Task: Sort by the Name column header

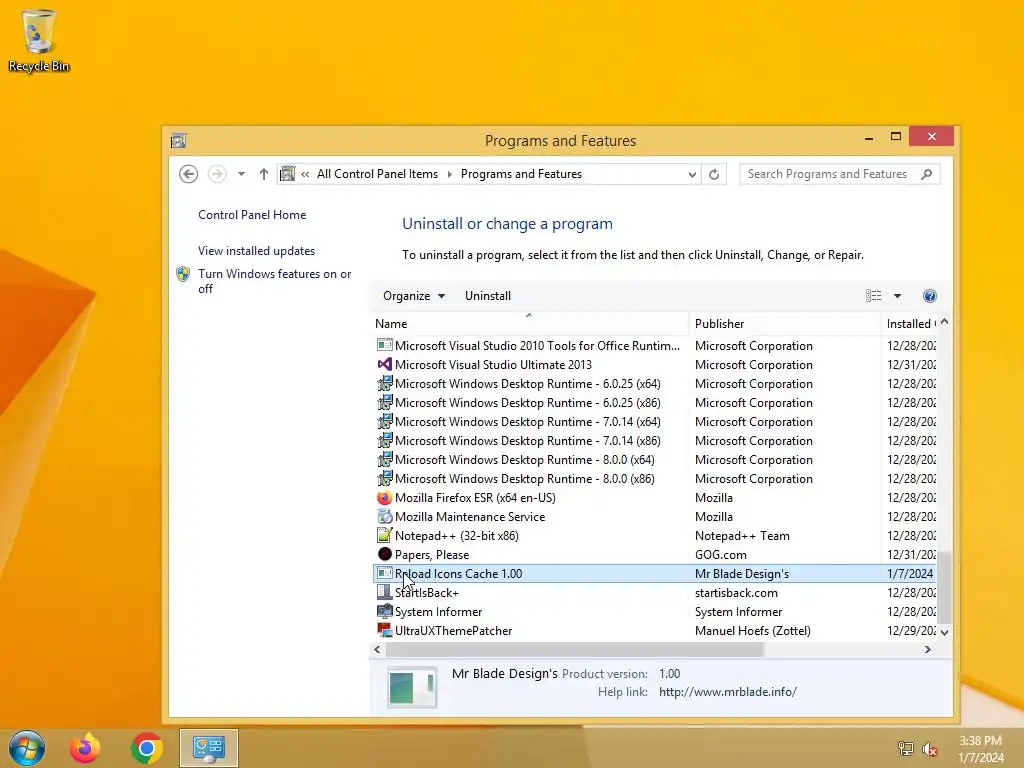Action: coord(530,323)
